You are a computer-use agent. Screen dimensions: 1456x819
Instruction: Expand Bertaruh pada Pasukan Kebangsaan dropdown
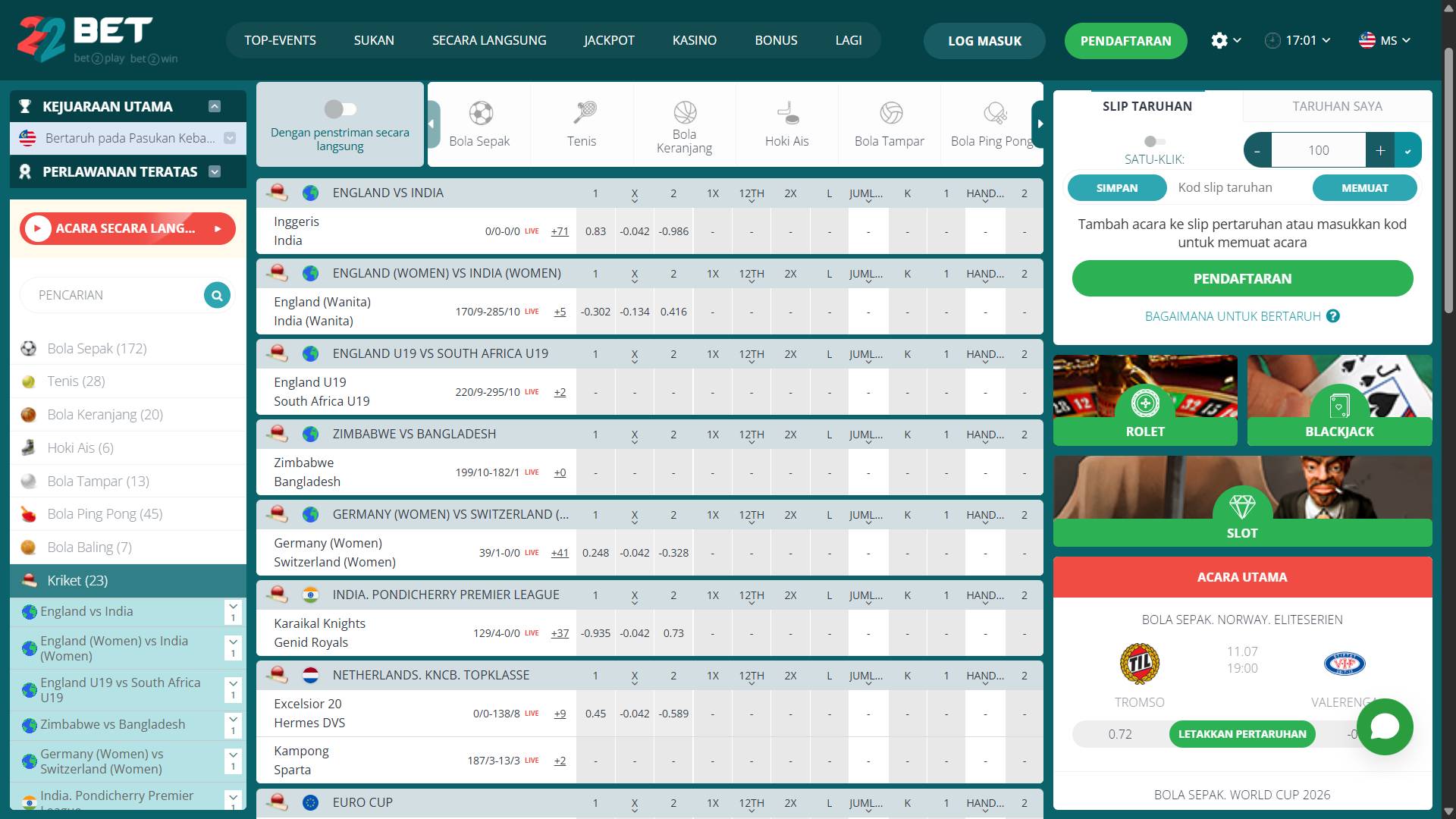point(230,138)
